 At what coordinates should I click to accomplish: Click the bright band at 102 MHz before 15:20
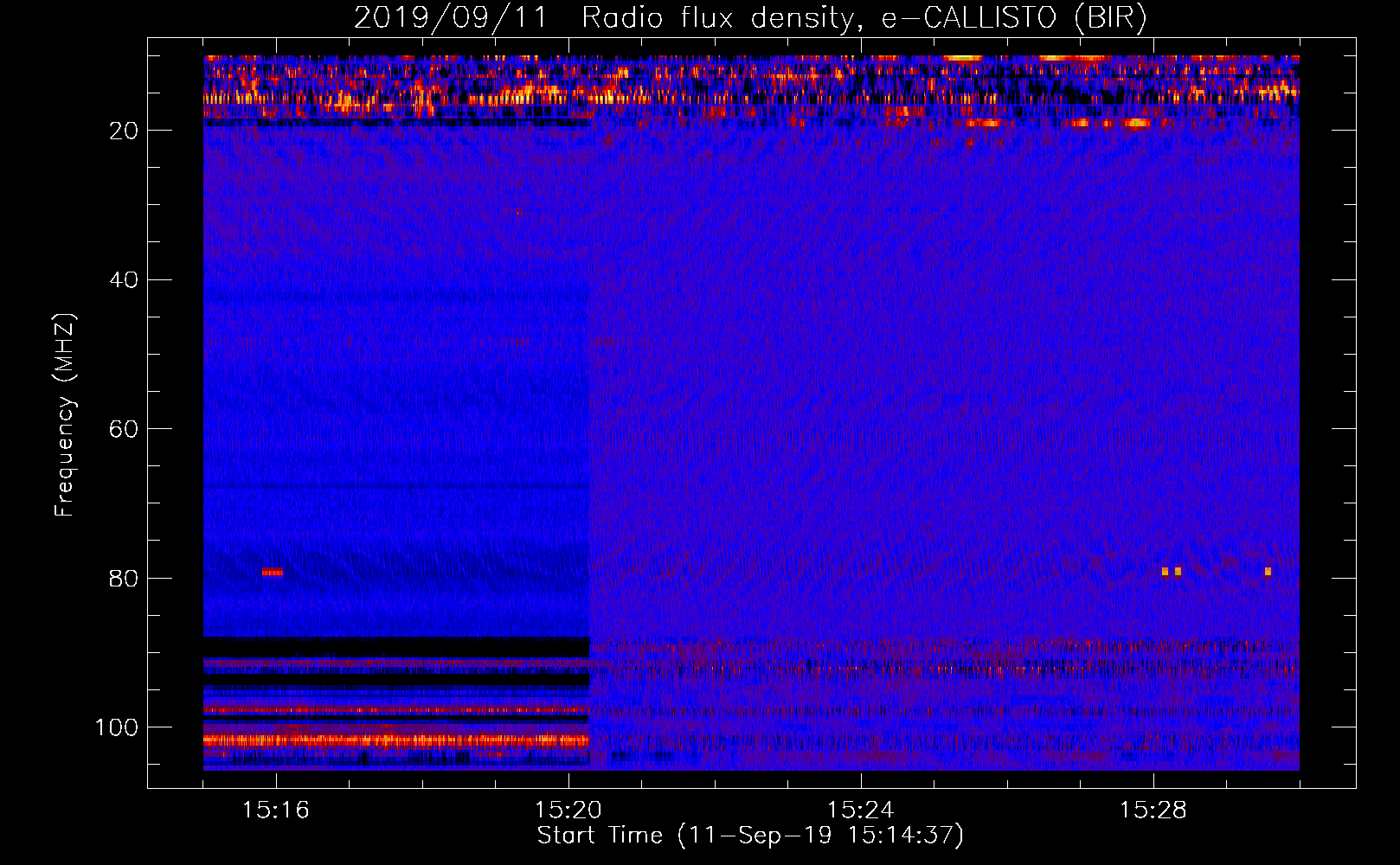396,740
